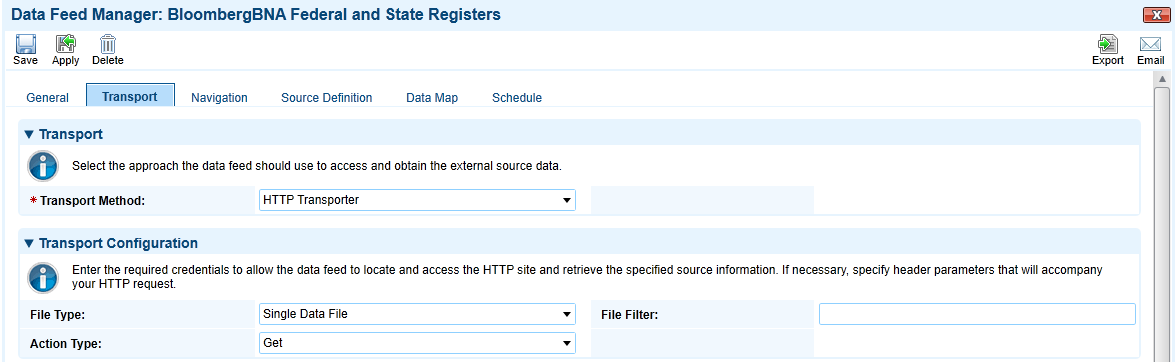Go to the Source Definition tab
The height and width of the screenshot is (362, 1175).
coord(327,97)
